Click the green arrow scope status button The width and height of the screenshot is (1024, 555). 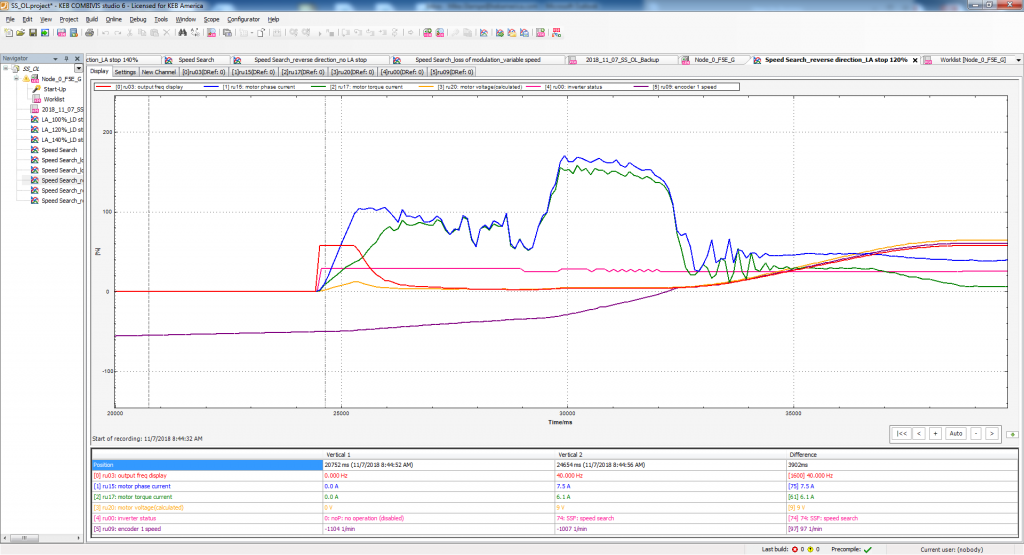point(1012,434)
